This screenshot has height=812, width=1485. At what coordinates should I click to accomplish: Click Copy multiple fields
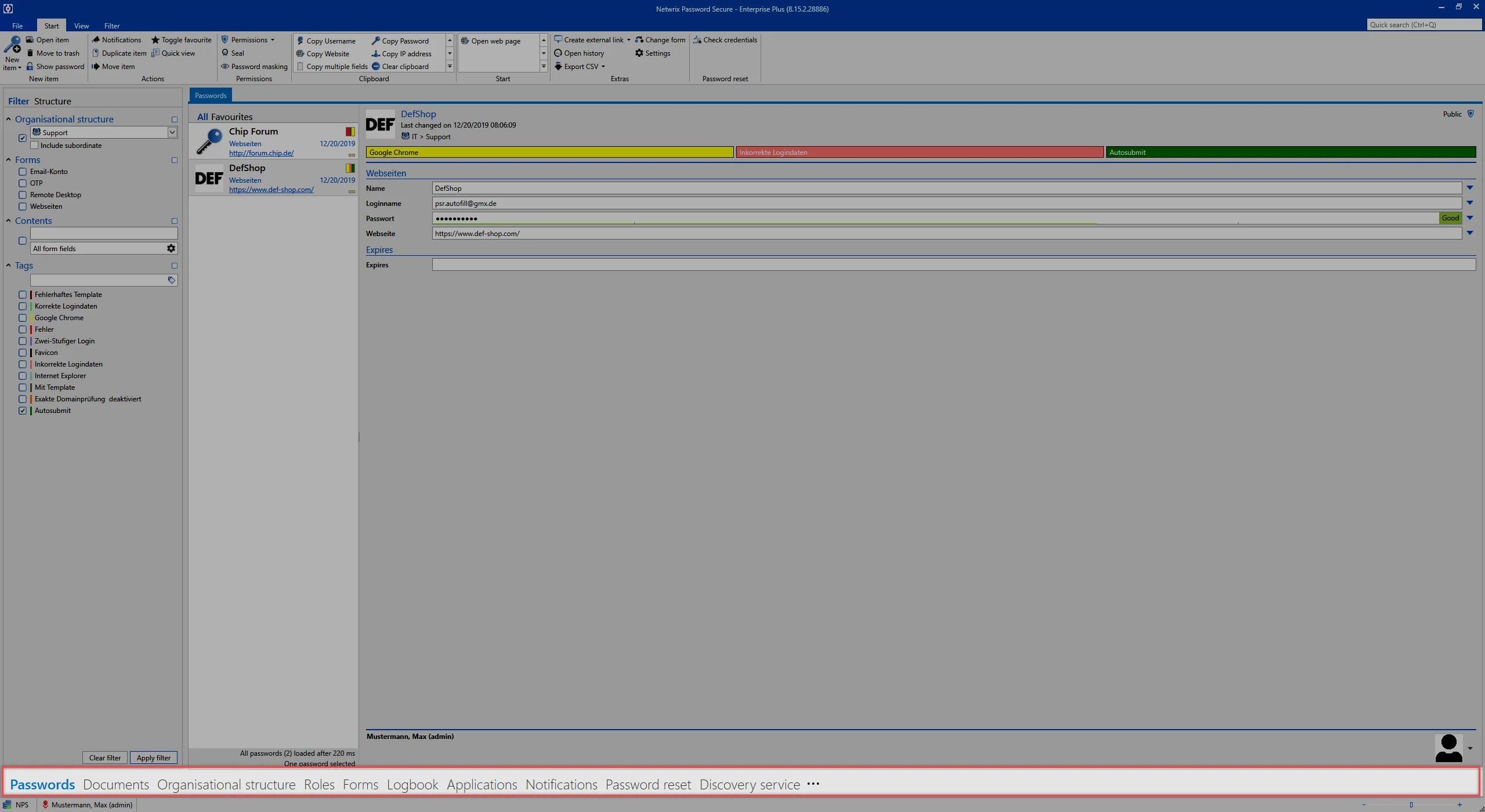tap(332, 67)
